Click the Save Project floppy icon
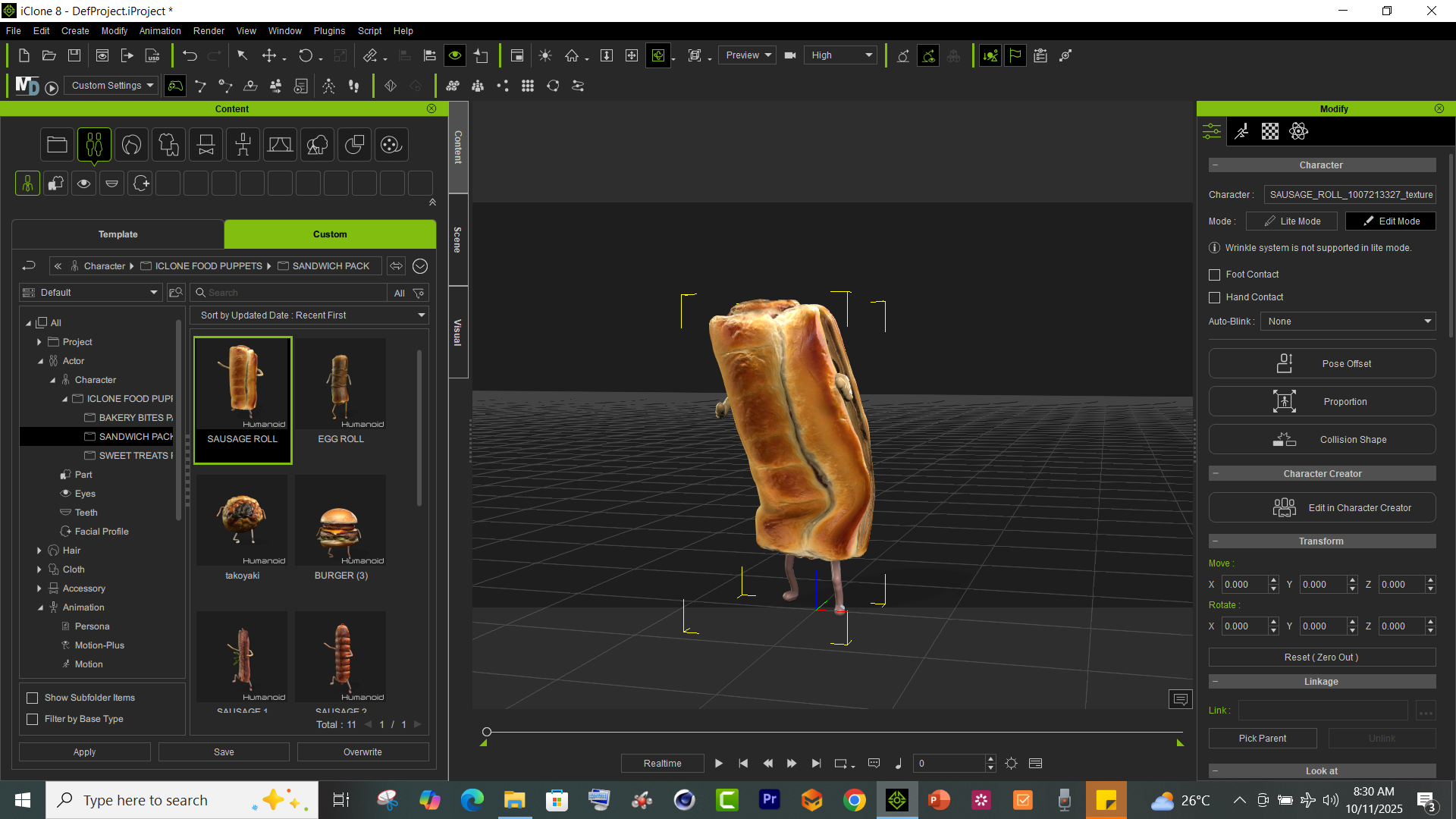 (x=74, y=55)
